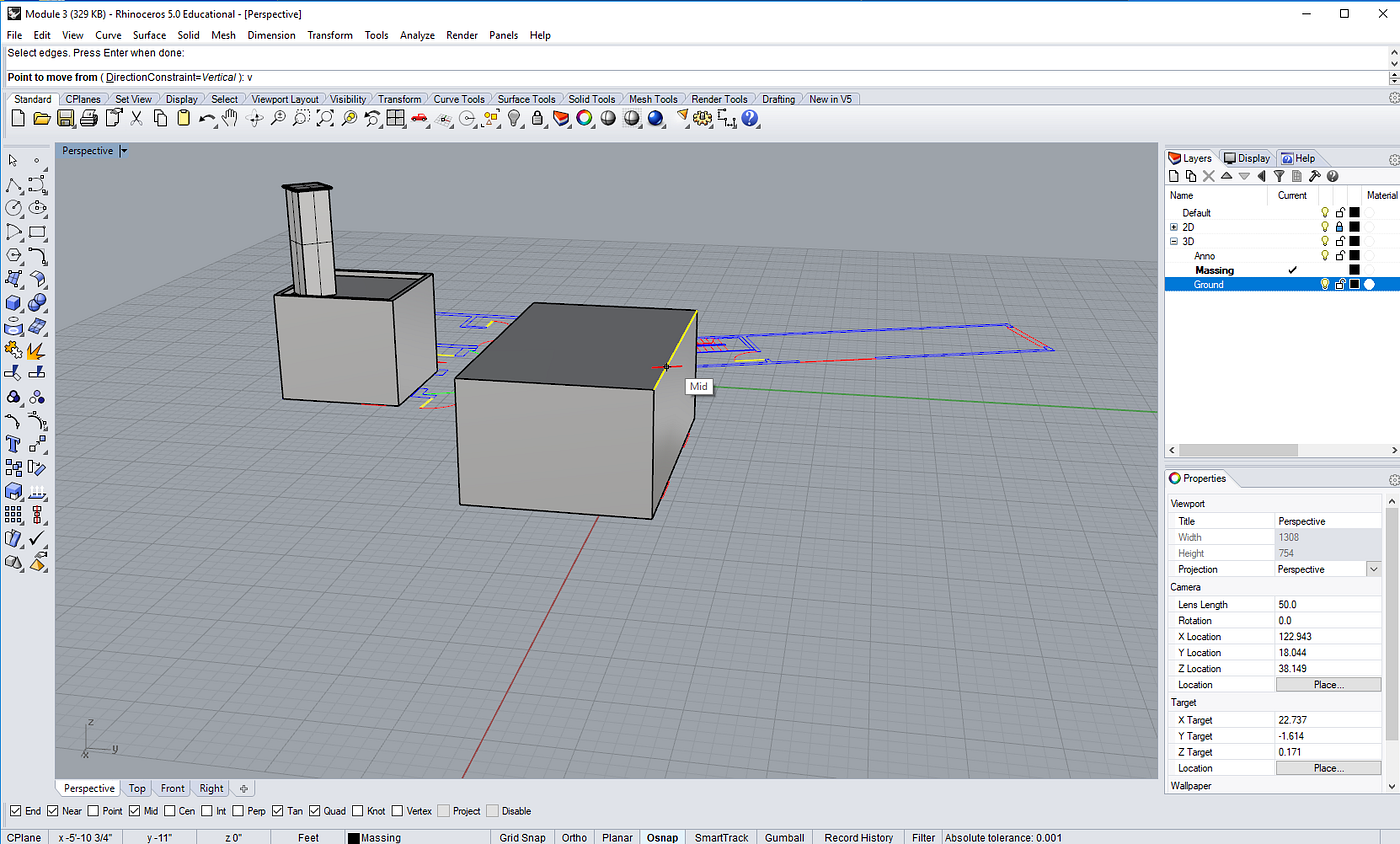Image resolution: width=1400 pixels, height=844 pixels.
Task: Unlock the 2D layer padlock
Action: click(x=1340, y=227)
